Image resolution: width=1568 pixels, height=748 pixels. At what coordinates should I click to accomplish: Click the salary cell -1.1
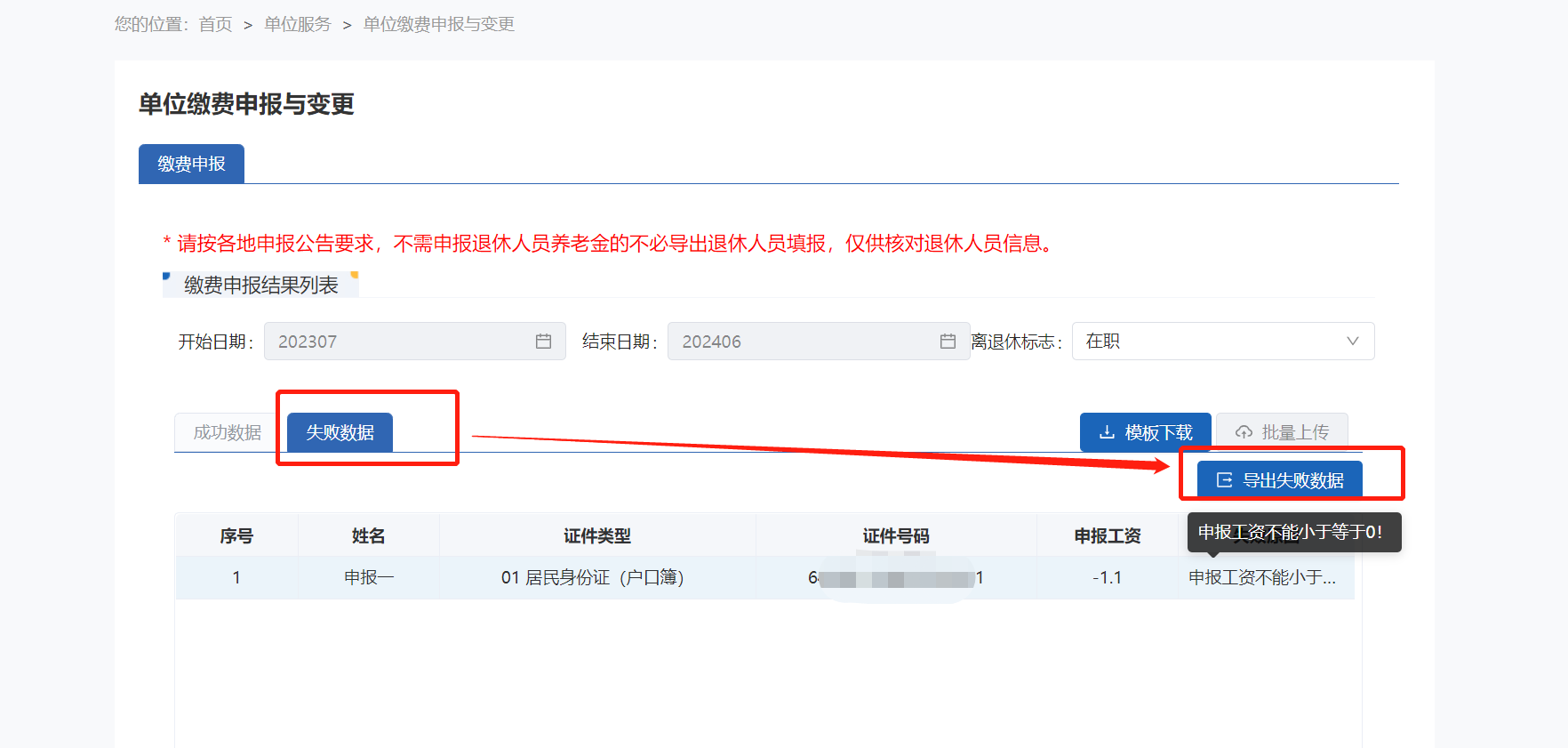1108,578
